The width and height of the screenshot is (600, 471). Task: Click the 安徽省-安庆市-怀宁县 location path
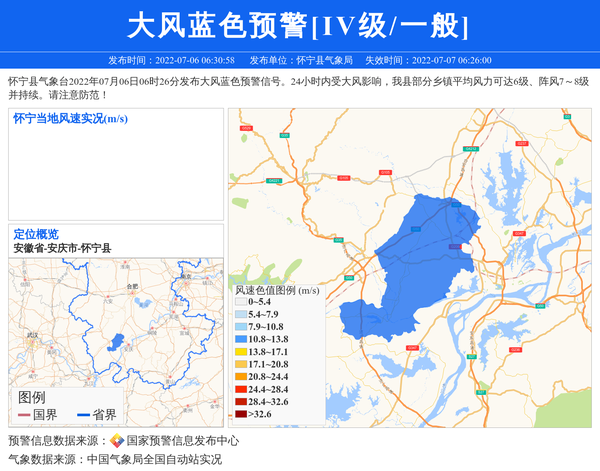pos(62,248)
